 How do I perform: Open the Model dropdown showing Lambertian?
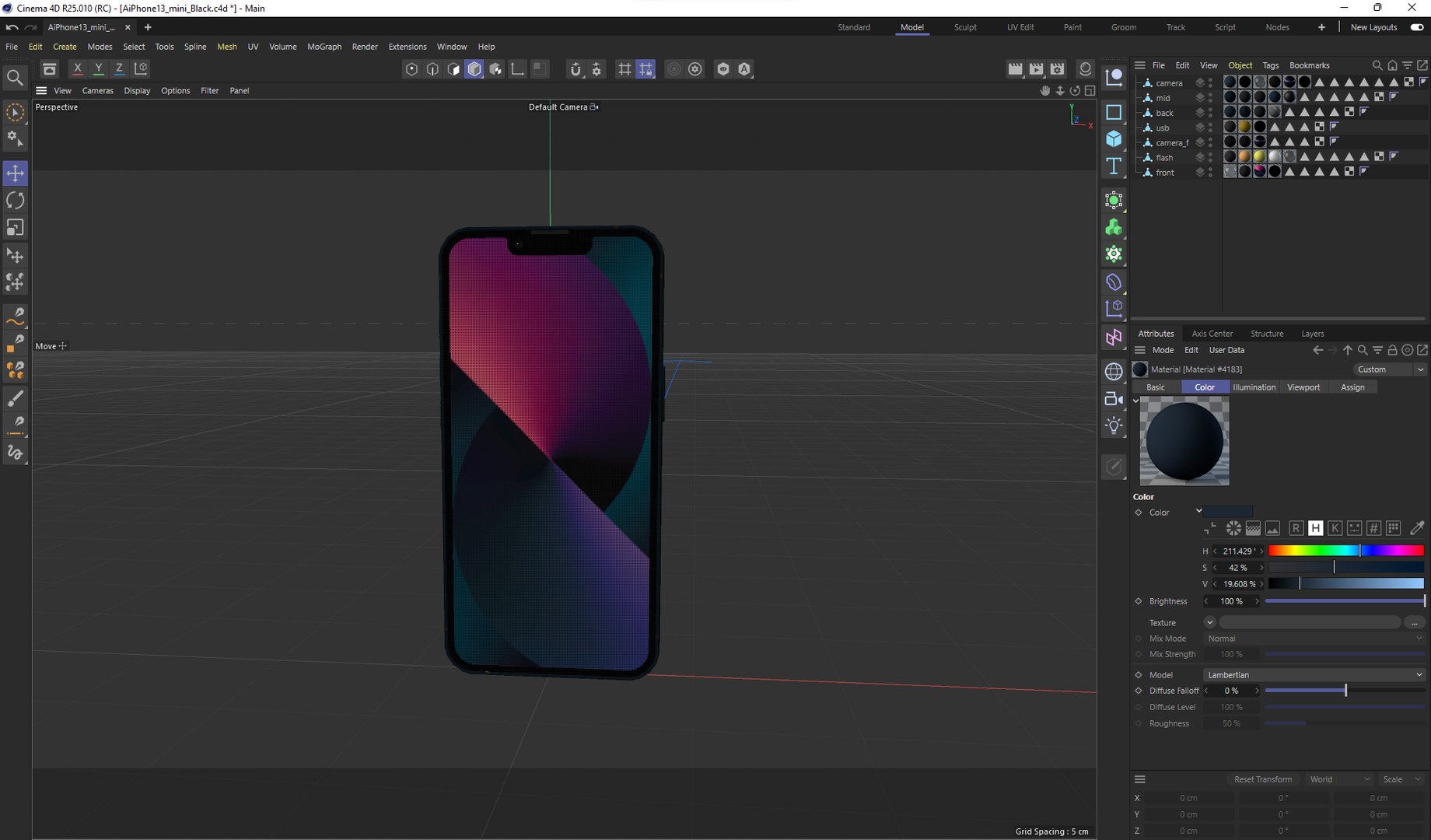coord(1314,674)
